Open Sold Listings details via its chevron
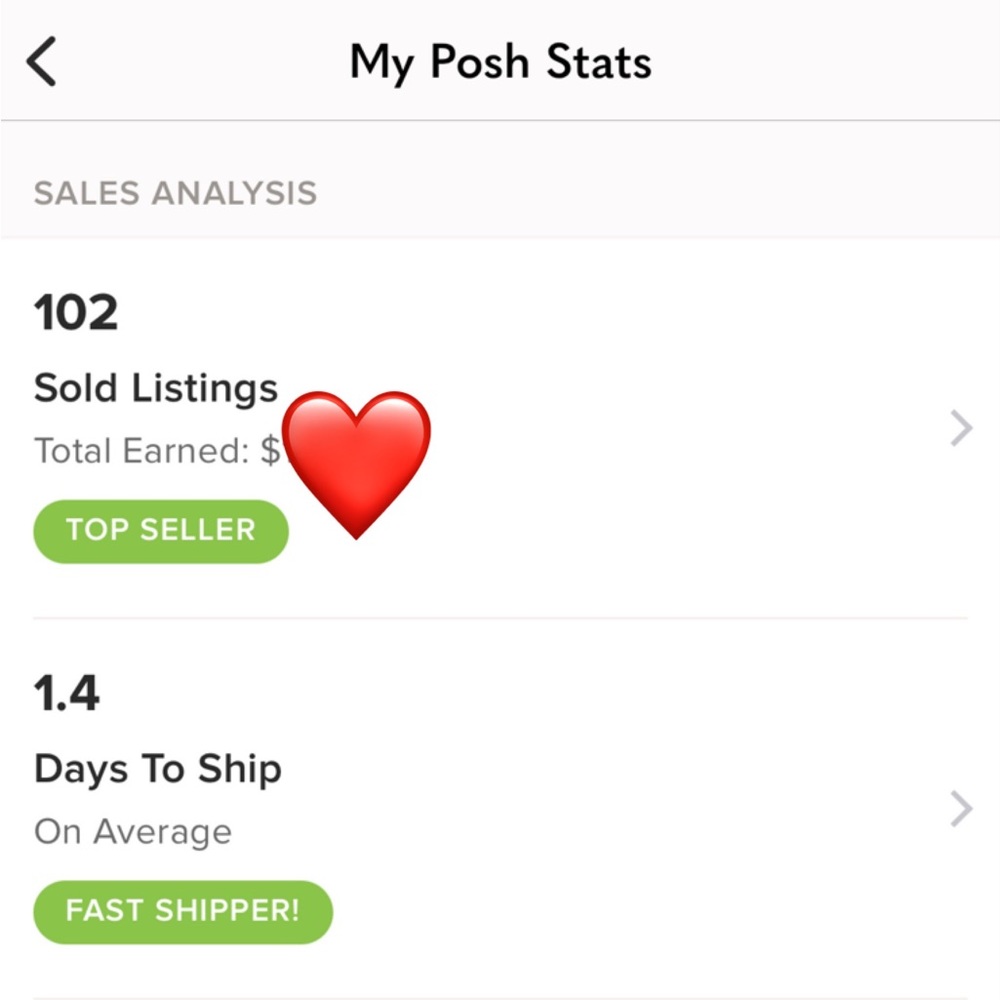The image size is (1000, 1000). coord(960,429)
